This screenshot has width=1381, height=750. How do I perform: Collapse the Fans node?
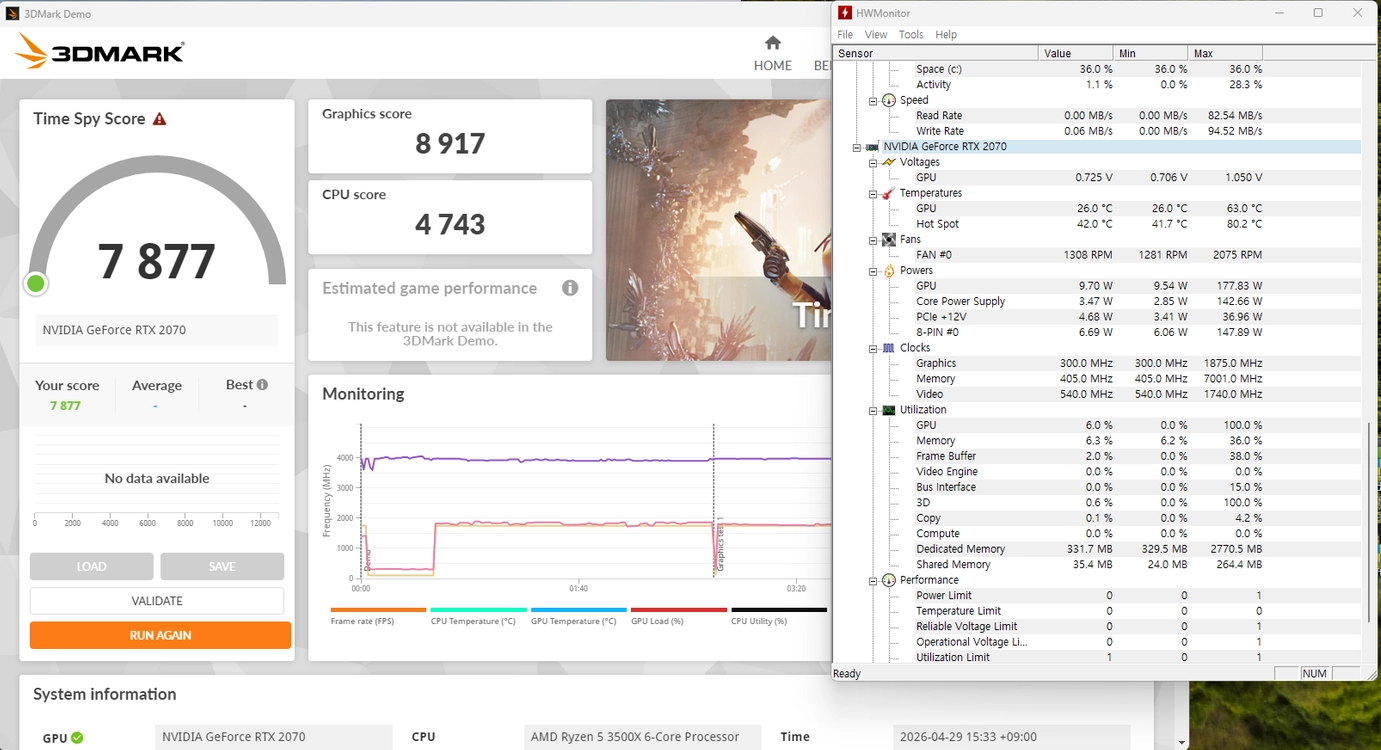coord(873,240)
